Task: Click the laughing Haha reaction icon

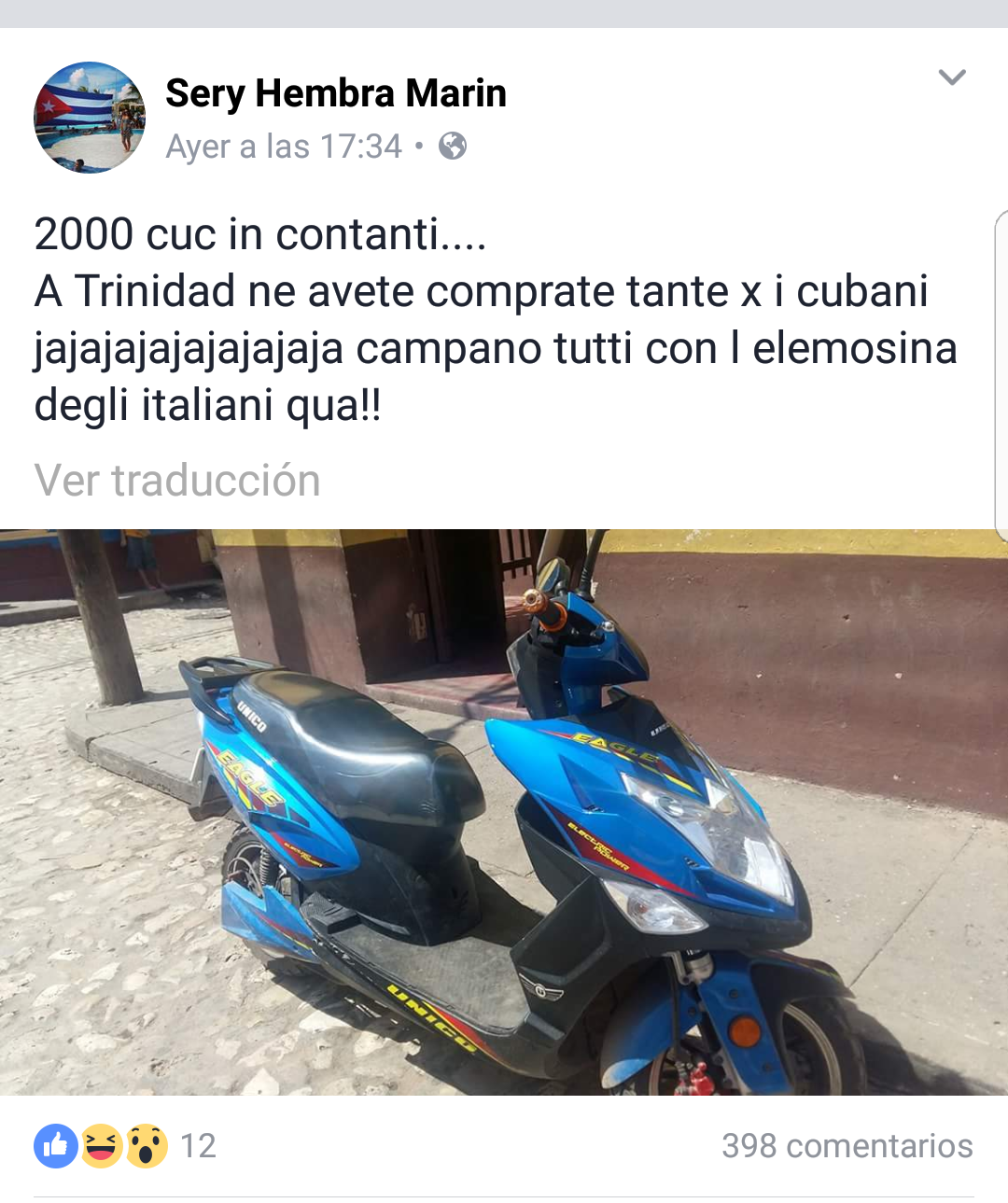Action: tap(101, 1145)
